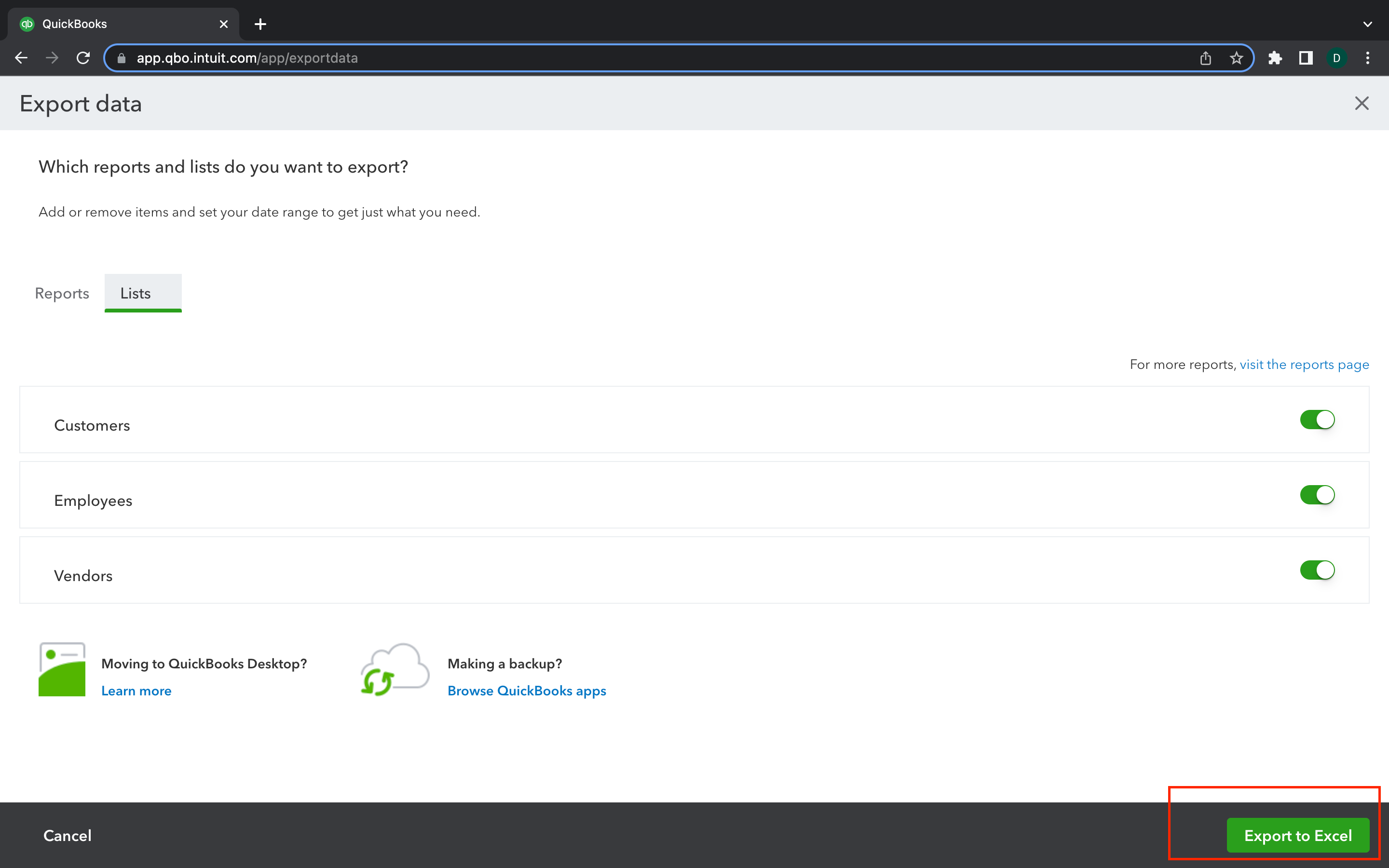
Task: Click the QuickBooks Desktop illustration icon
Action: point(62,669)
